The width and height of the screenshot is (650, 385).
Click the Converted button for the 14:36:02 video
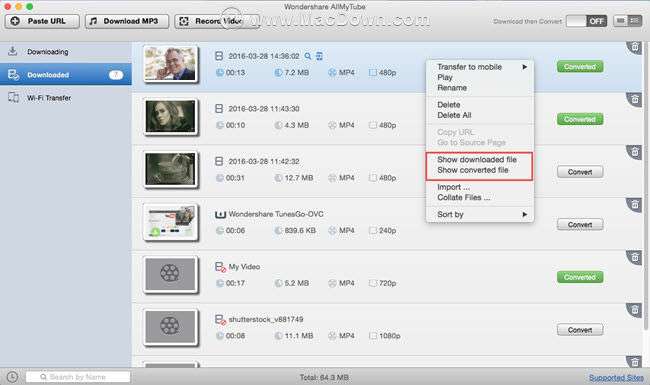coord(580,67)
